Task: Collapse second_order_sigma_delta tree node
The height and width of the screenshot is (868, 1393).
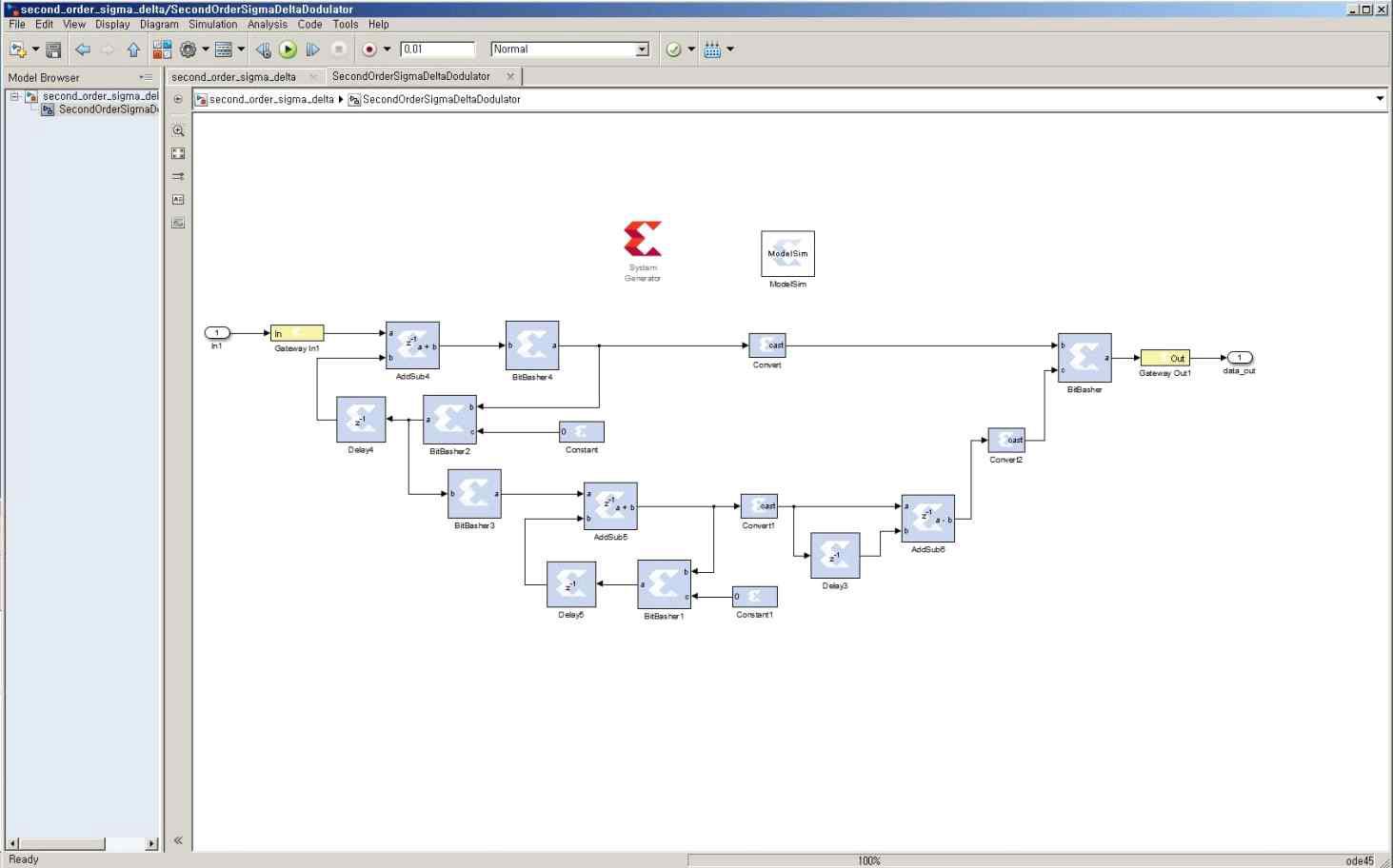Action: [14, 96]
